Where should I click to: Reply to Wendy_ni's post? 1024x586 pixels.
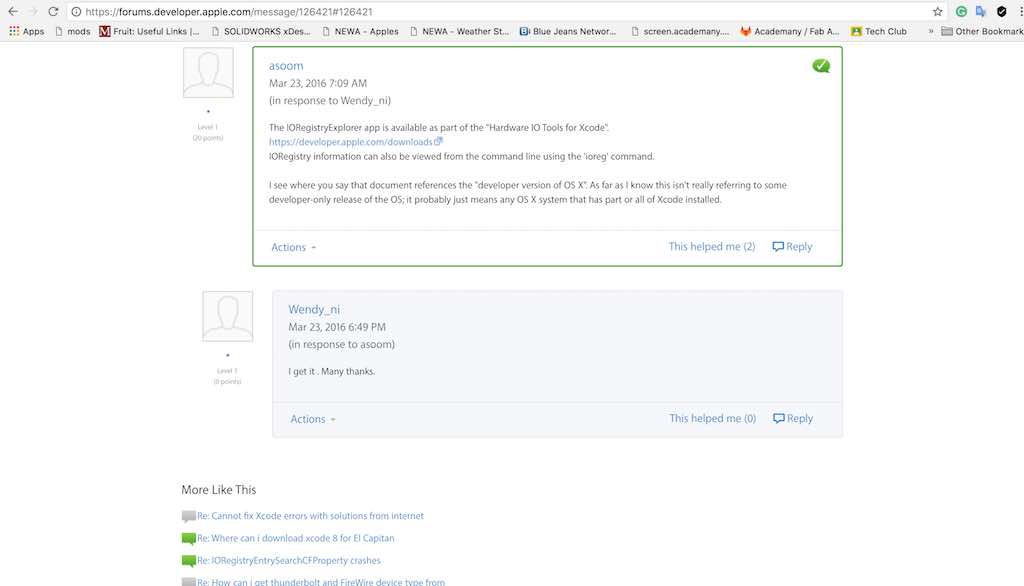point(793,418)
